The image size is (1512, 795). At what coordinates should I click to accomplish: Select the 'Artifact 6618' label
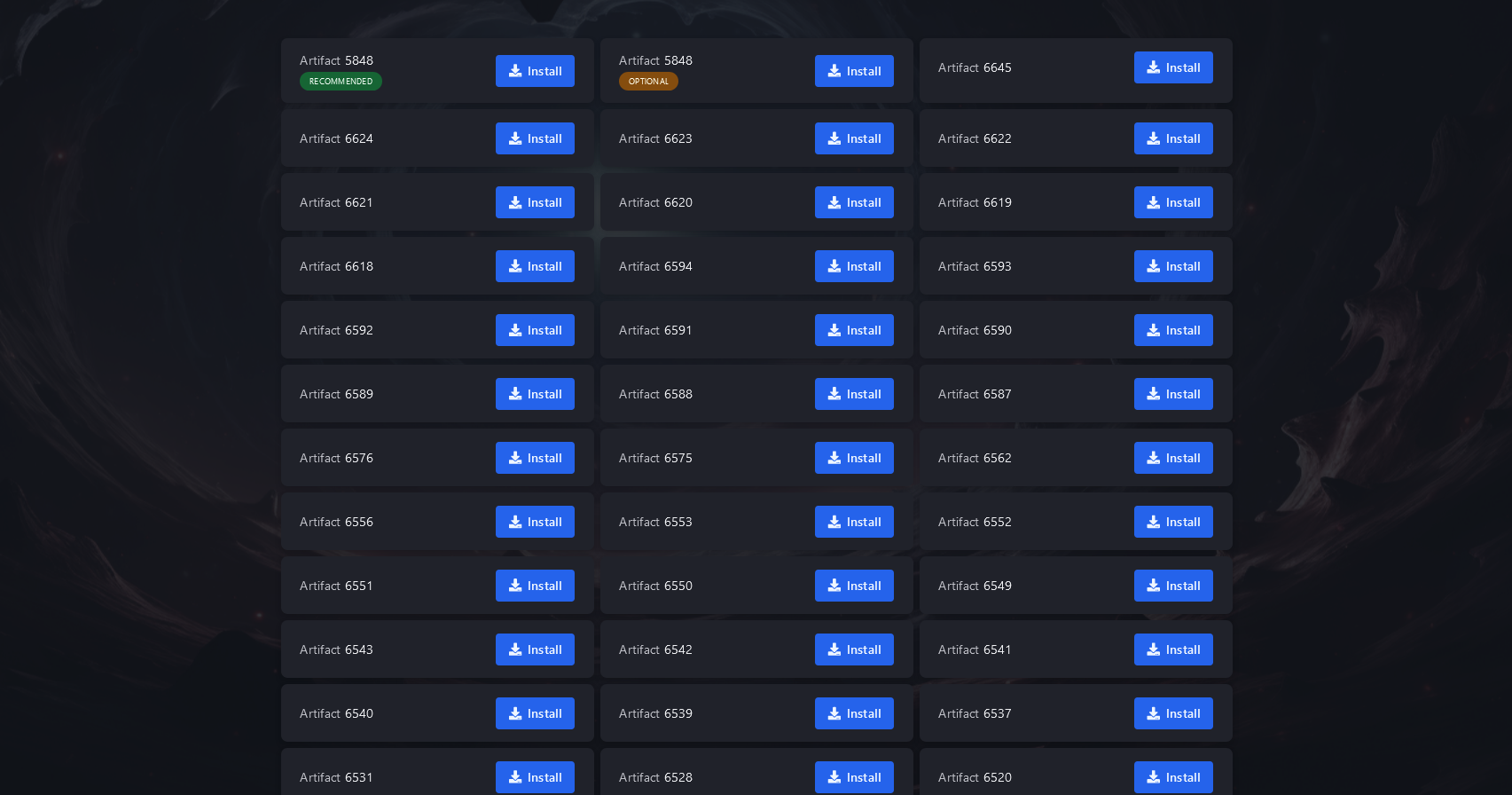click(x=336, y=266)
